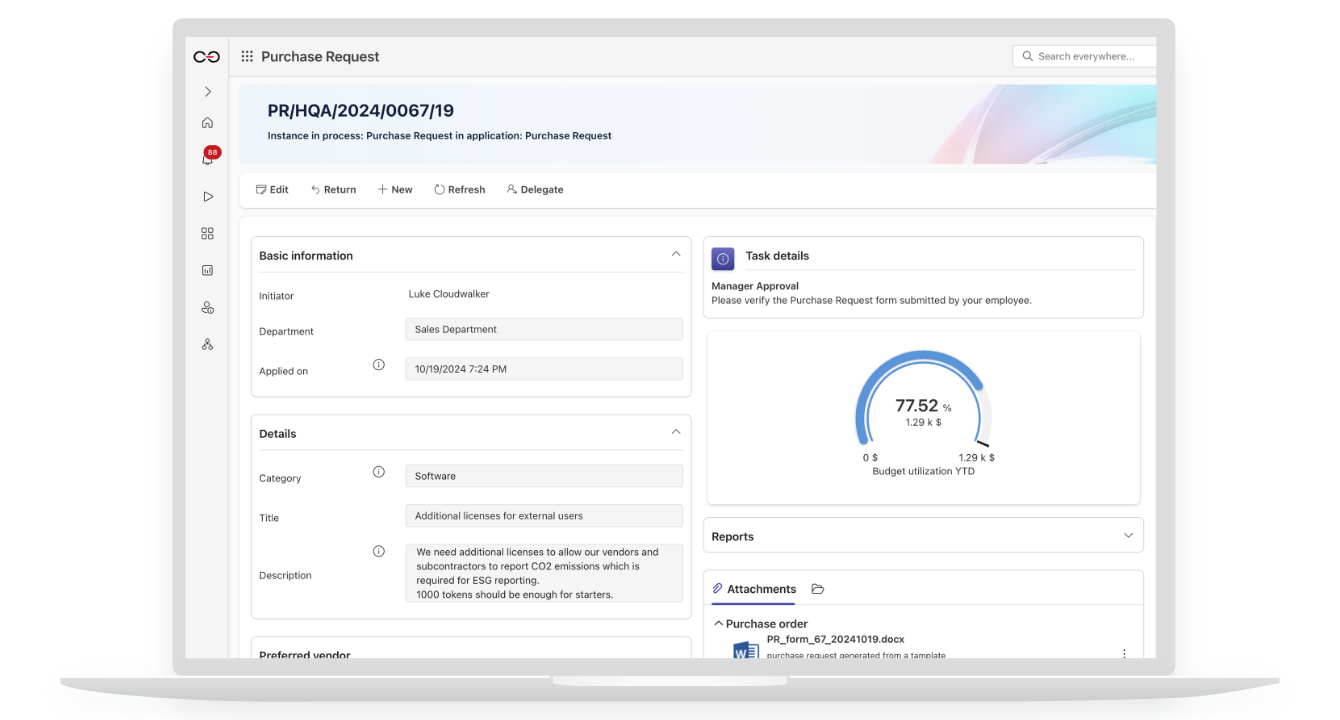Open the applications tiles icon in sidebar

207,234
